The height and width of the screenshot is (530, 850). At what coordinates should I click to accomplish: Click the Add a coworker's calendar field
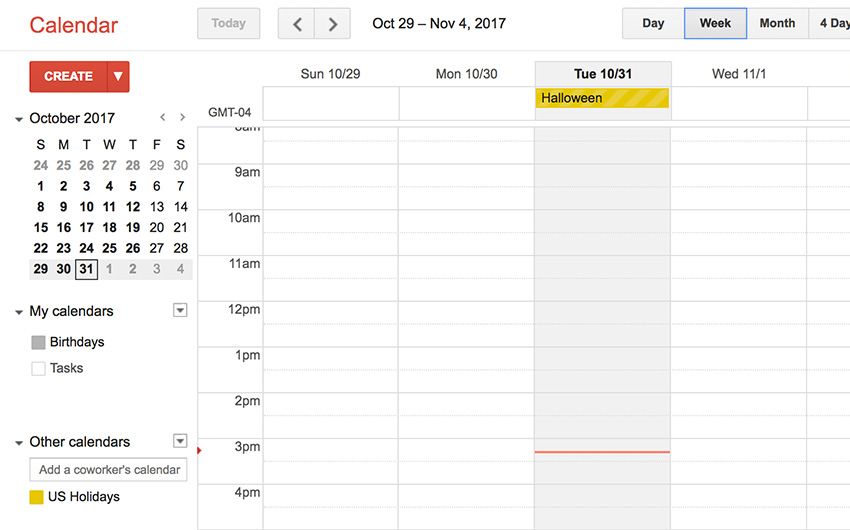click(108, 470)
